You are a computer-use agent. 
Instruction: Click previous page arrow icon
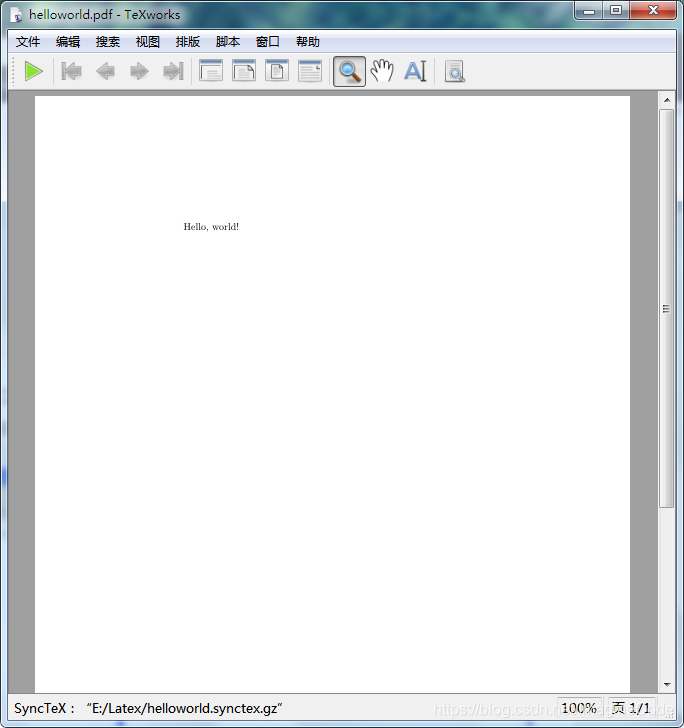105,72
